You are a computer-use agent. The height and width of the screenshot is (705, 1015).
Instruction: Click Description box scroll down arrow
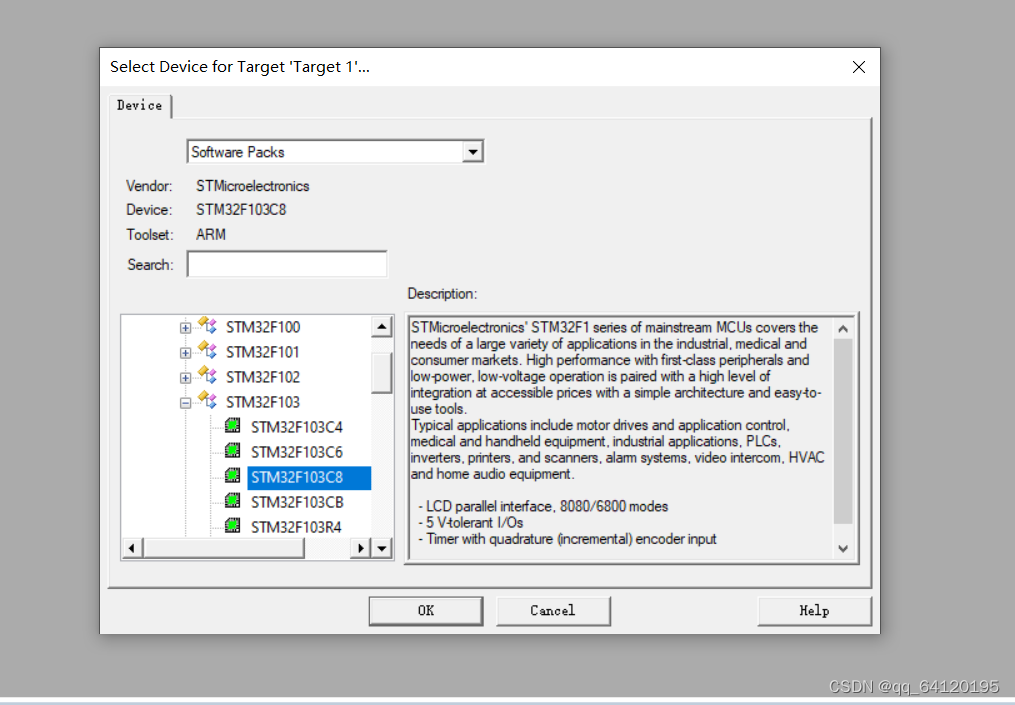pyautogui.click(x=843, y=548)
